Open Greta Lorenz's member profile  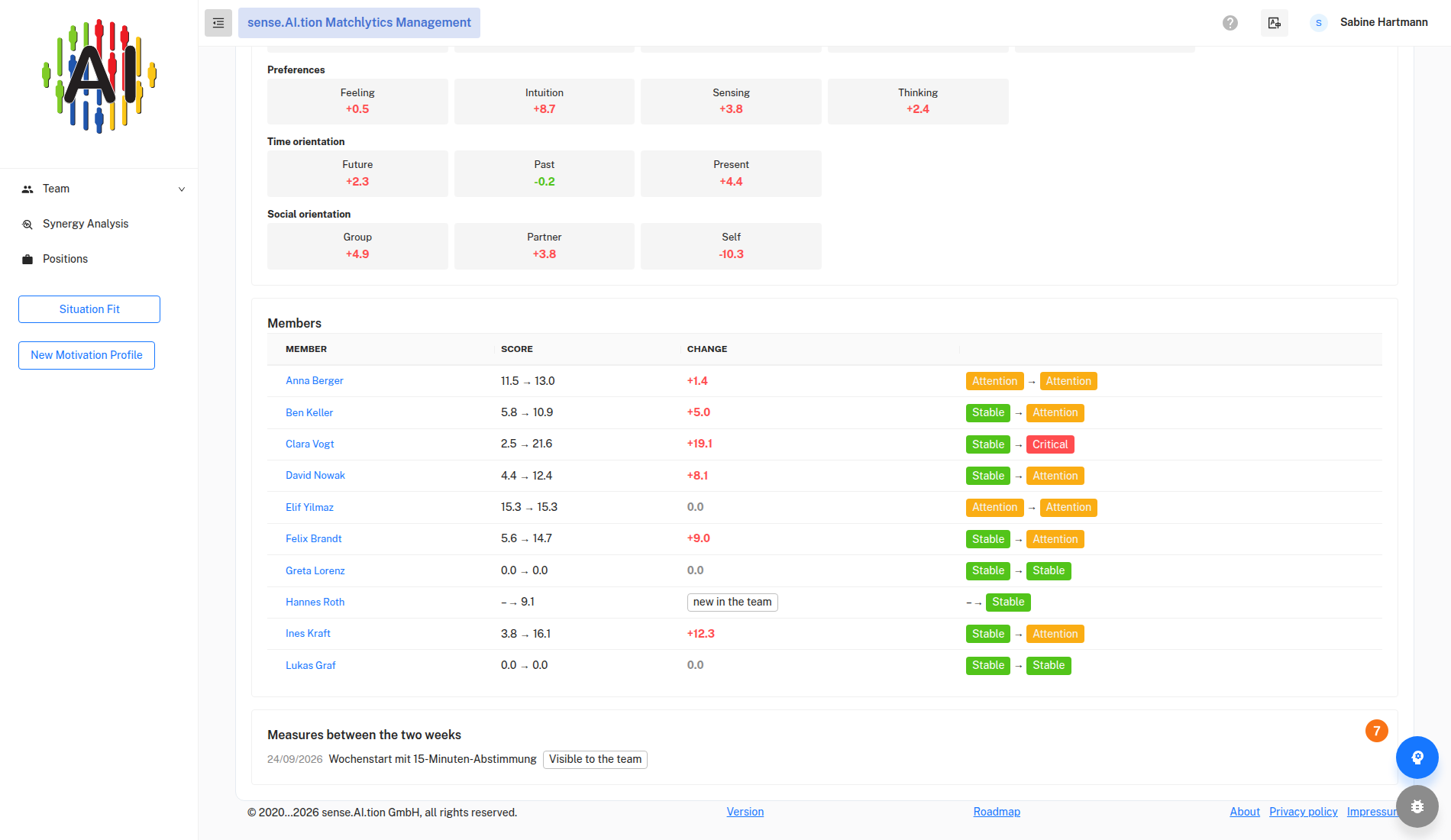pyautogui.click(x=315, y=570)
